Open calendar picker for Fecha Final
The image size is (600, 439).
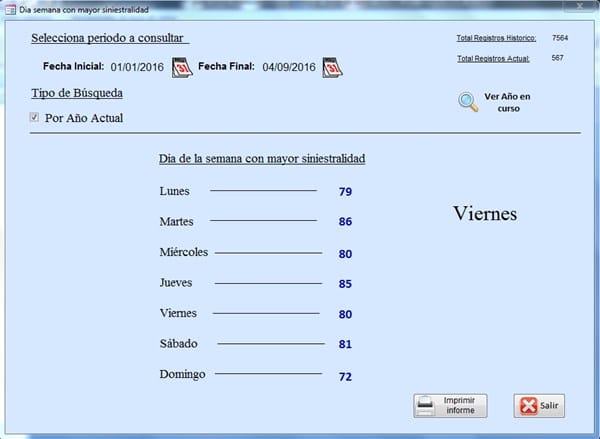click(333, 67)
